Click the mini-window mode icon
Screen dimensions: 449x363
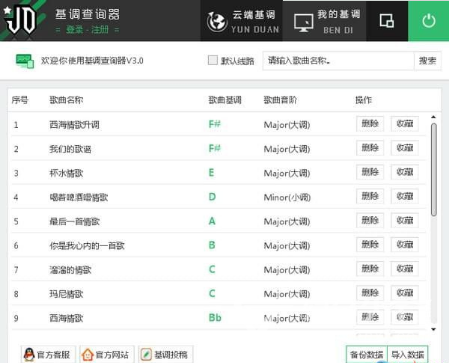click(387, 21)
